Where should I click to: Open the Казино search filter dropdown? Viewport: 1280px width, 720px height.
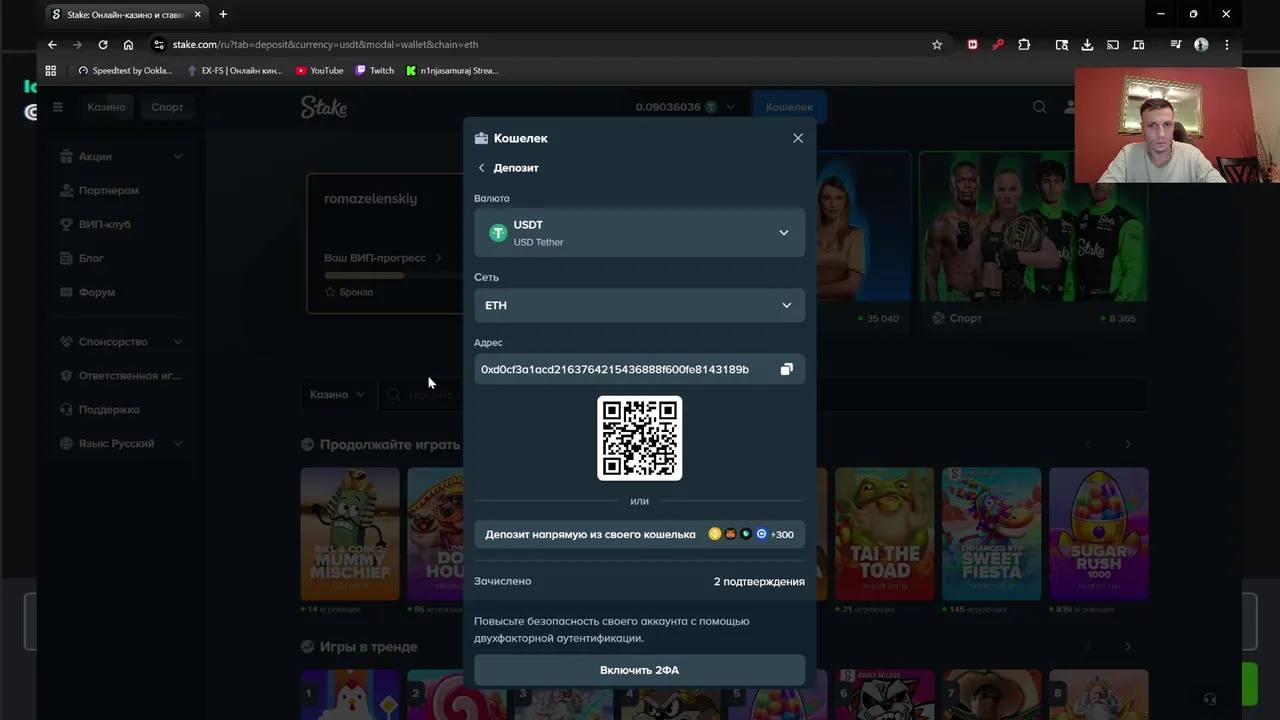pyautogui.click(x=337, y=395)
